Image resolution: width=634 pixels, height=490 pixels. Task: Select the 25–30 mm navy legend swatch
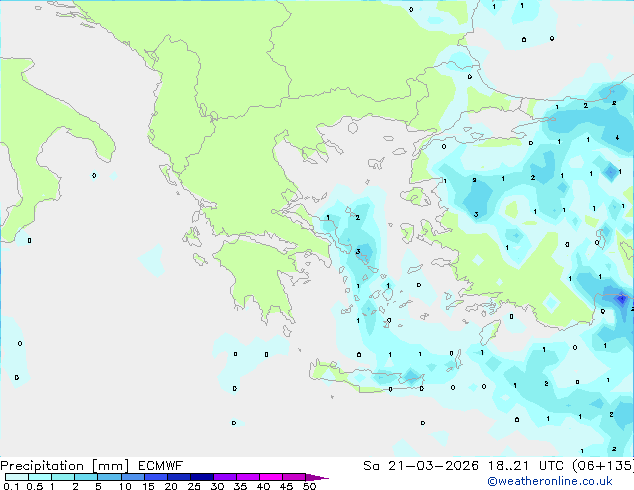tap(201, 477)
